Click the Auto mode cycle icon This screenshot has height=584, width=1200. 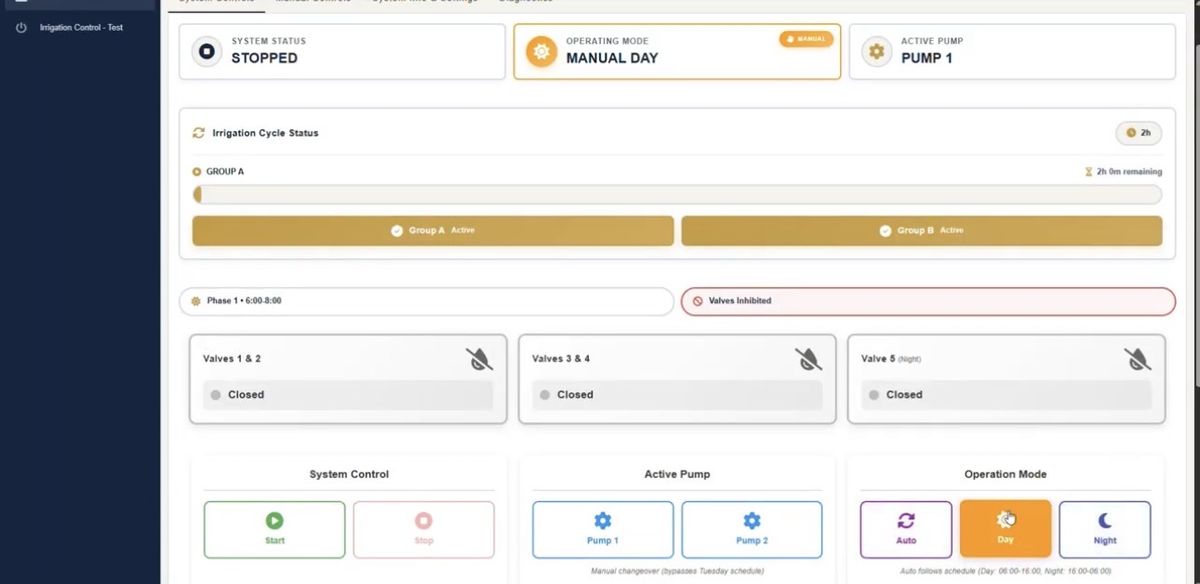pyautogui.click(x=905, y=520)
